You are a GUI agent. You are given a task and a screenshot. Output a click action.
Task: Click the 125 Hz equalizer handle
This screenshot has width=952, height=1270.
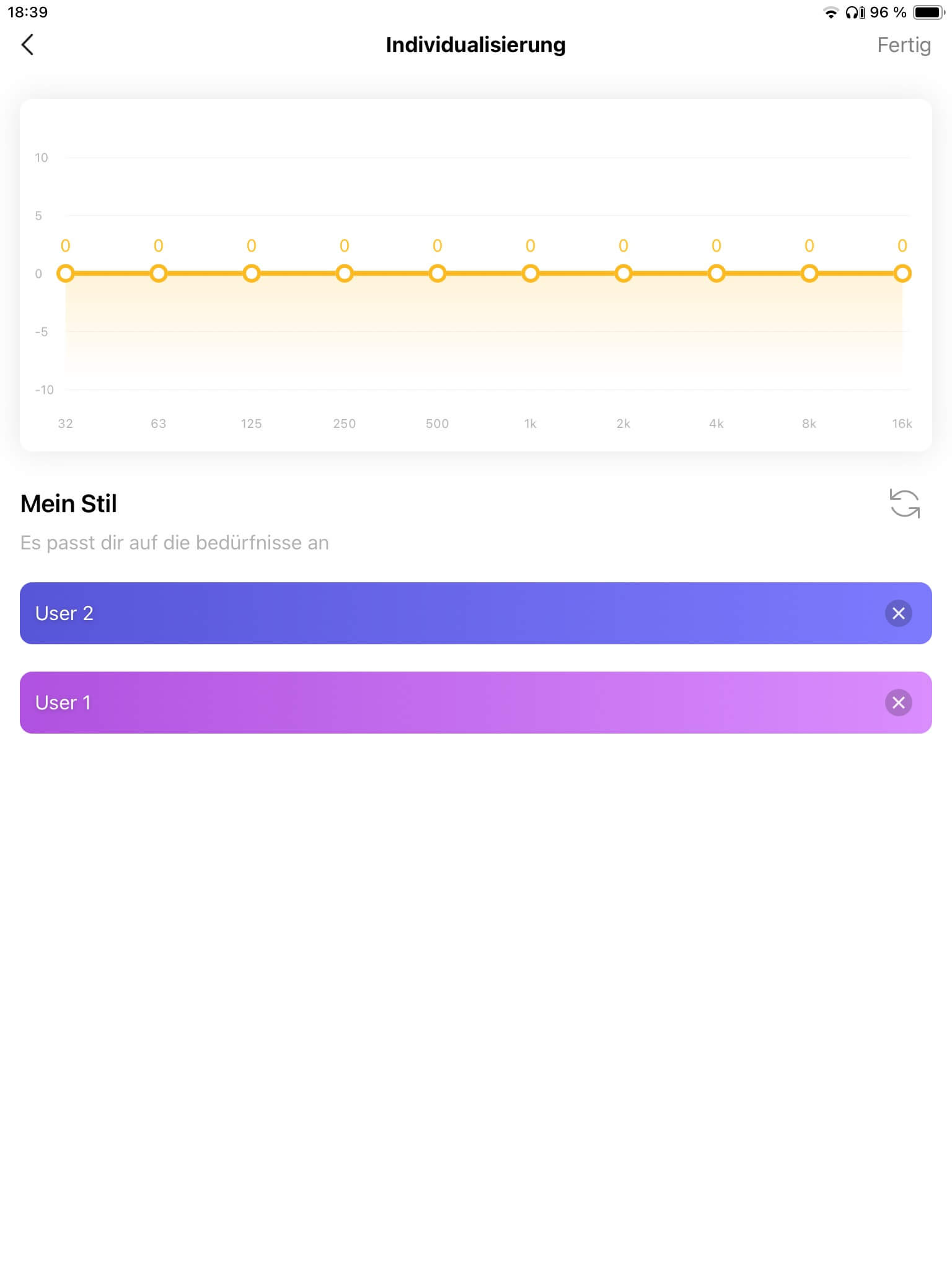(252, 273)
